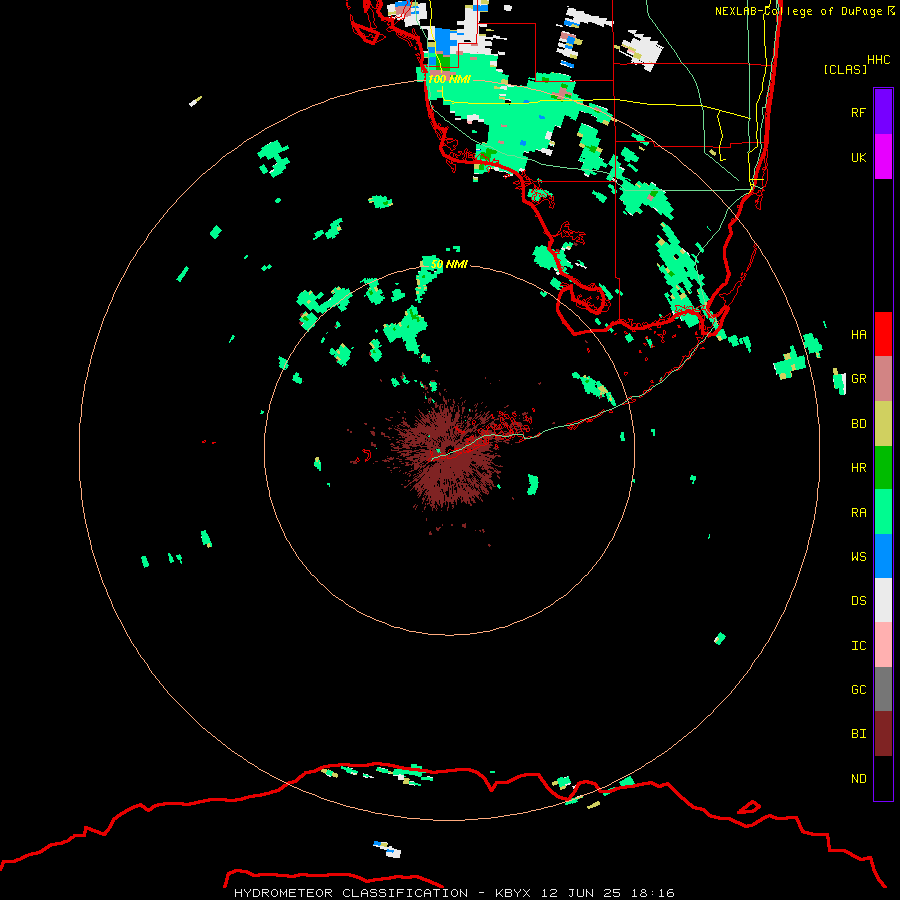Click the '[CLAS]' units label

click(x=845, y=69)
